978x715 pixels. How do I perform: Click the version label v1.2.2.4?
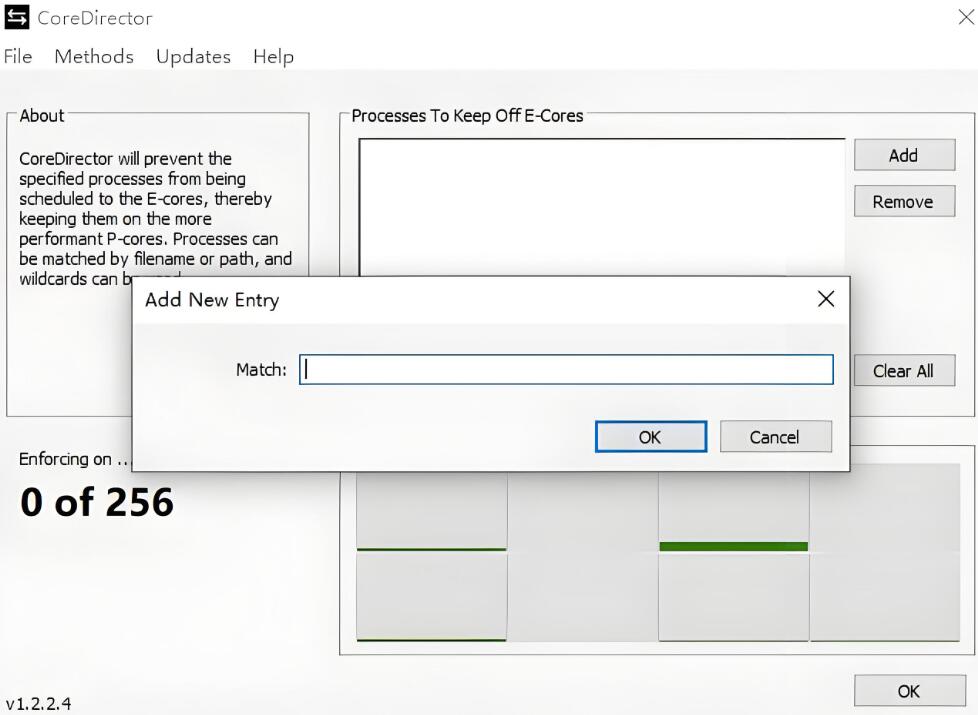39,704
